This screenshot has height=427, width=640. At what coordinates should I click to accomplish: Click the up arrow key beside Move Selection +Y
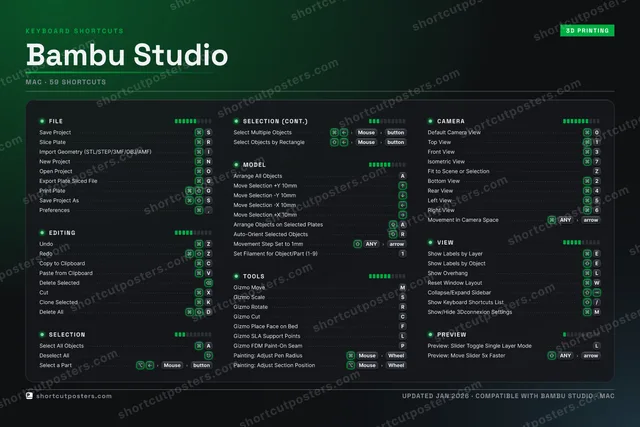[402, 186]
